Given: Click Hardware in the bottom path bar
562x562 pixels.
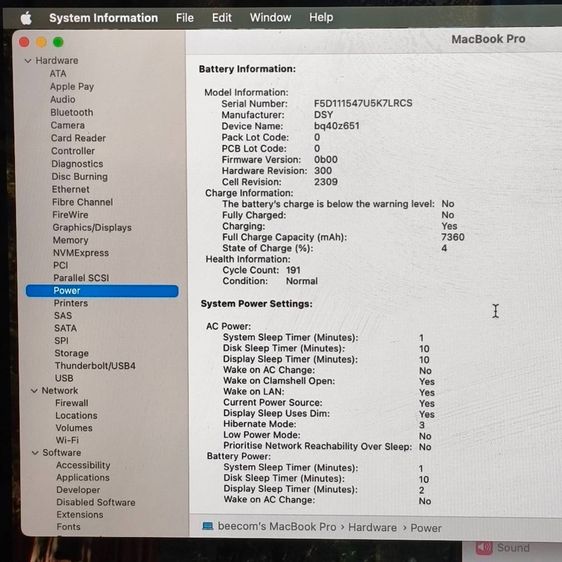Looking at the screenshot, I should 372,528.
